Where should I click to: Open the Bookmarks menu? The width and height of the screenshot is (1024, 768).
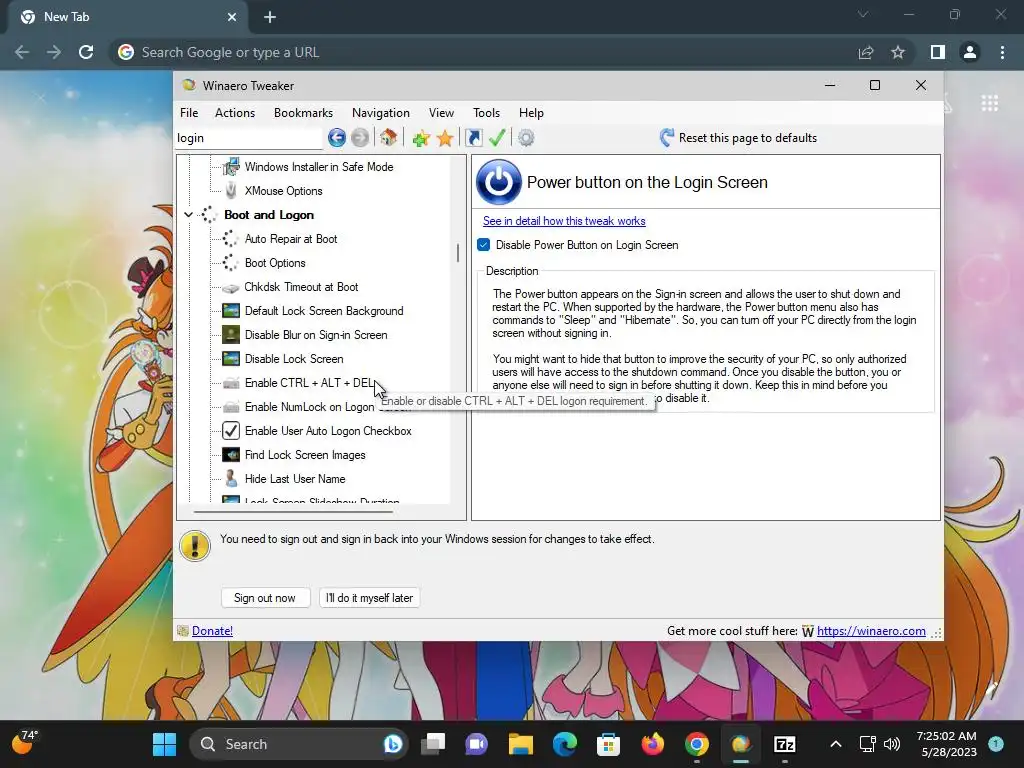(x=303, y=113)
